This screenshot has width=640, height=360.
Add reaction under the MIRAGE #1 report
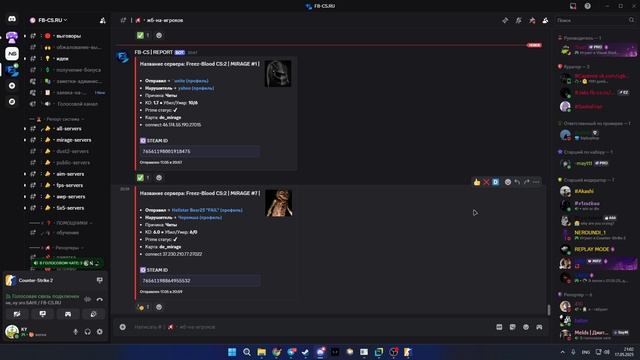click(x=159, y=178)
